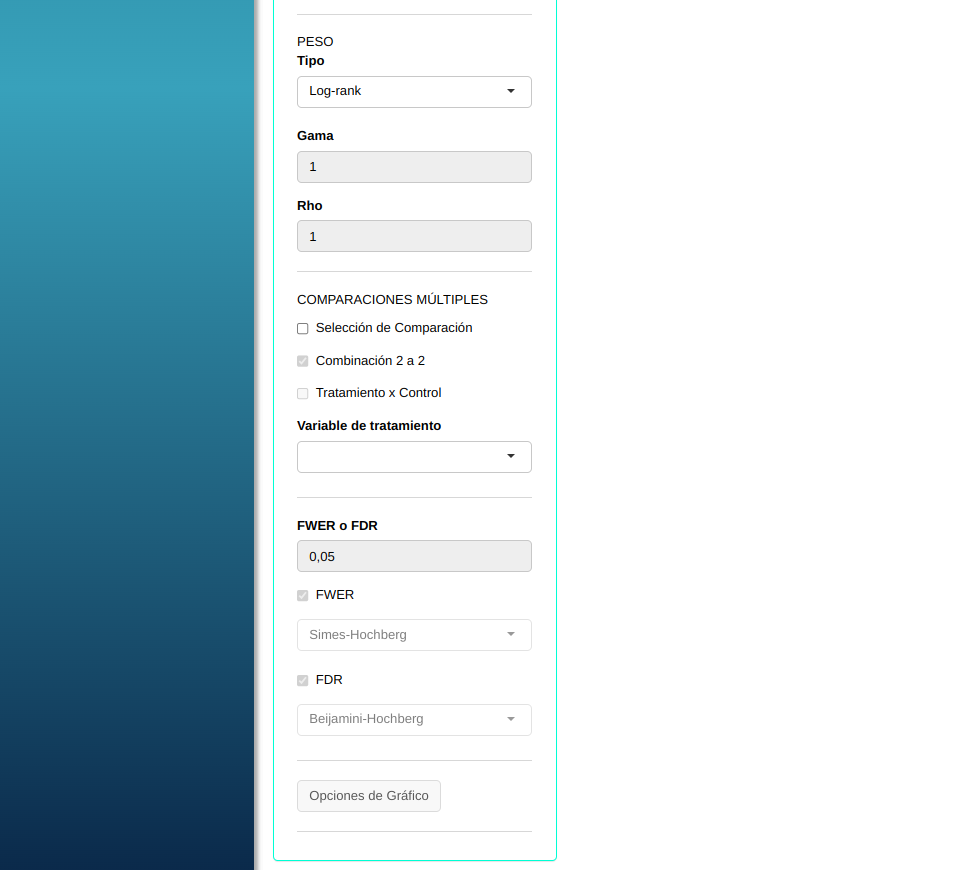The height and width of the screenshot is (870, 965).
Task: Click the FWER o FDR label text
Action: click(337, 526)
